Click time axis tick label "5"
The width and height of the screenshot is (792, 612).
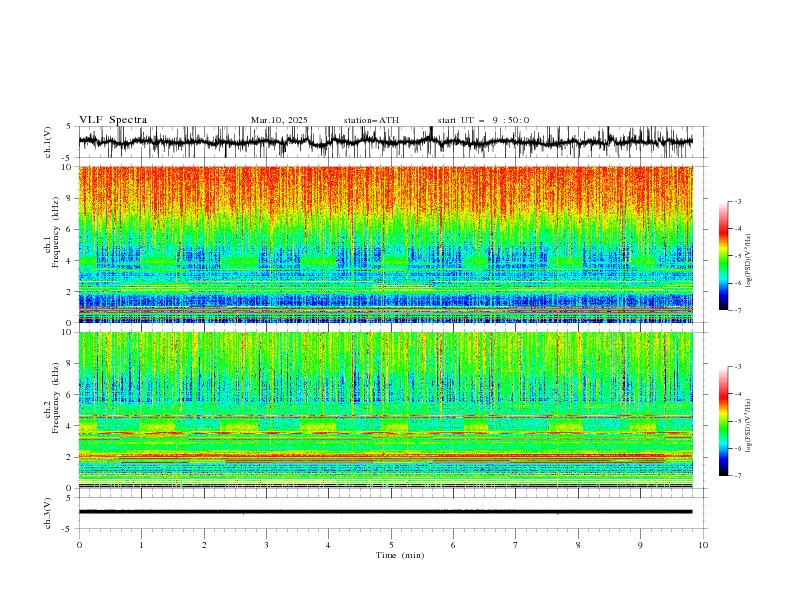[391, 545]
